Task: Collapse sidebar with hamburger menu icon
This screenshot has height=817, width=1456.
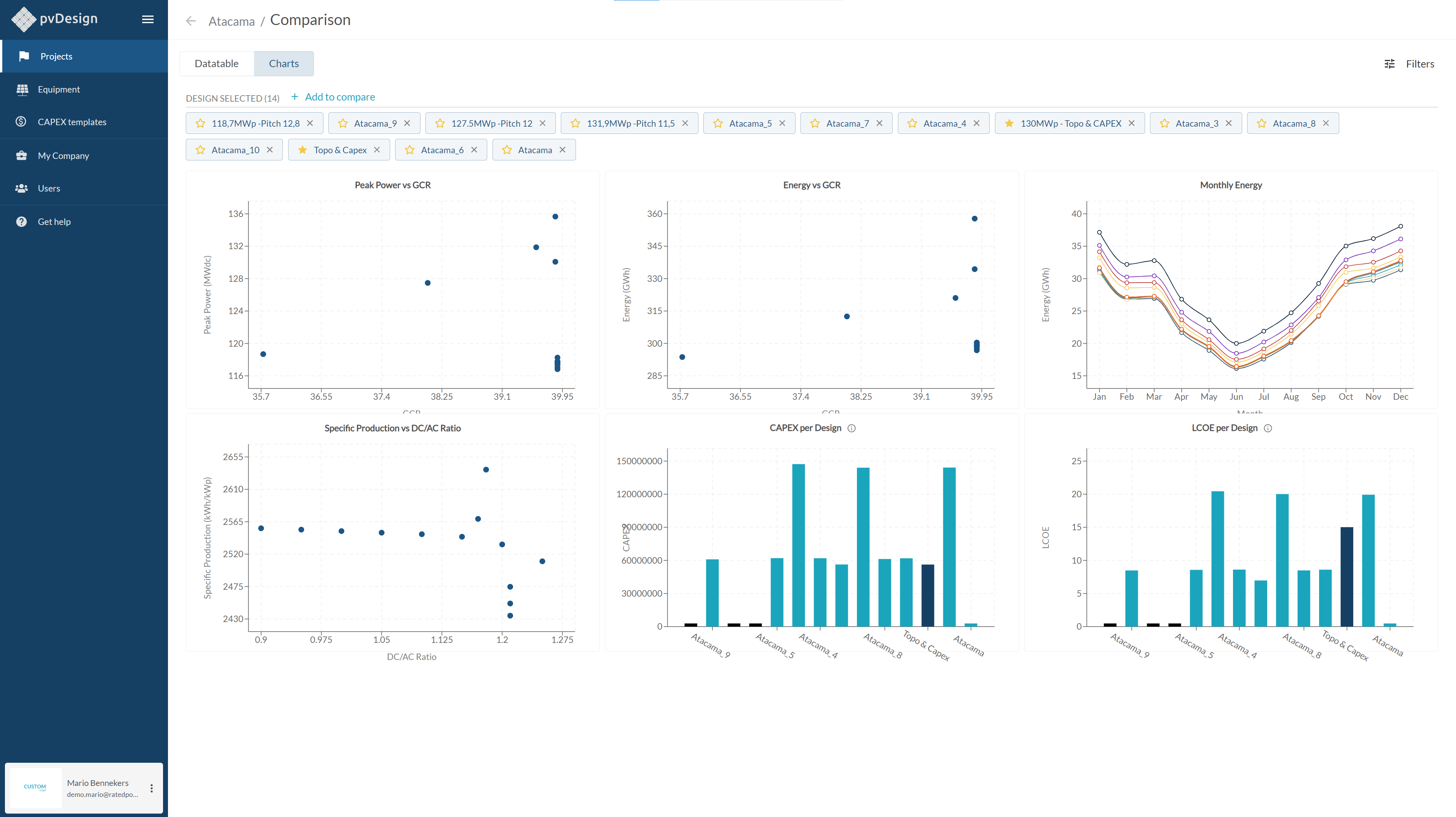Action: coord(147,19)
